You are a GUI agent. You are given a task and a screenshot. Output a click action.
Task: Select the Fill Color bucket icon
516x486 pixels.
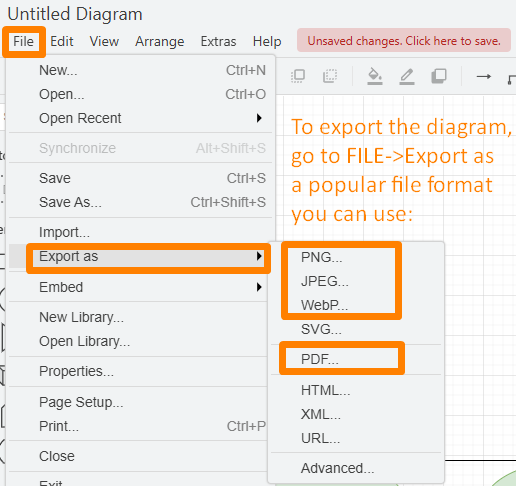coord(375,76)
